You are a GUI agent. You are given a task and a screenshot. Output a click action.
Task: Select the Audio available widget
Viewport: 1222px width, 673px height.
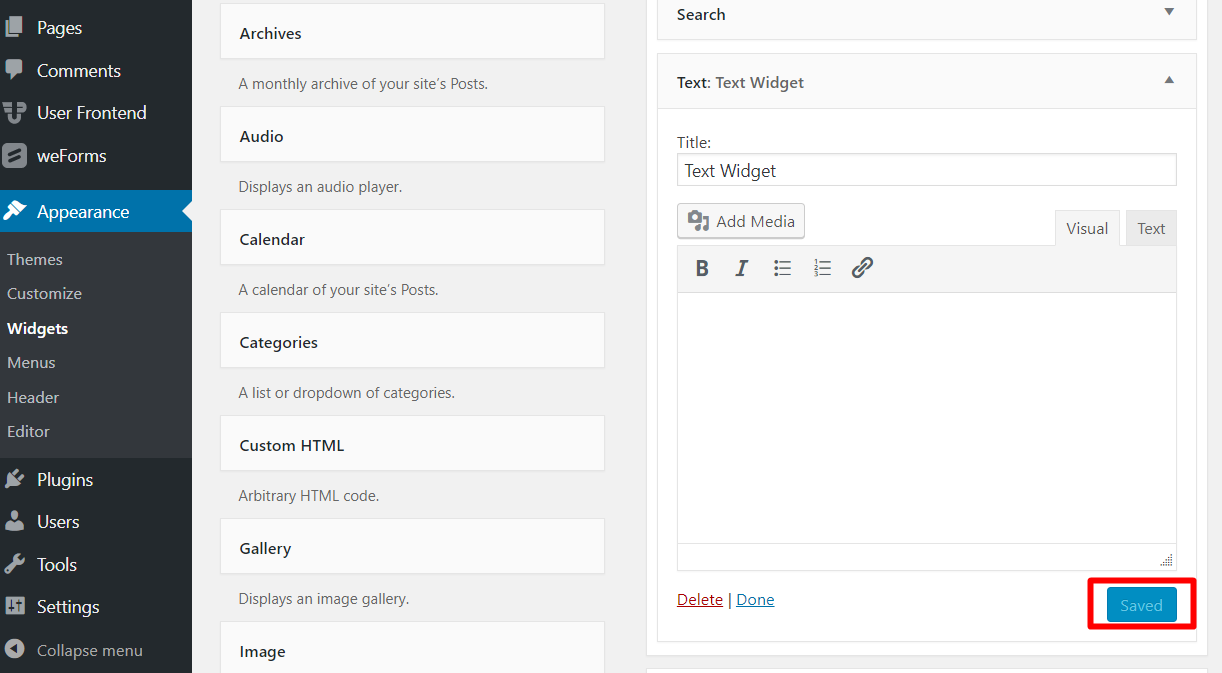pyautogui.click(x=412, y=136)
